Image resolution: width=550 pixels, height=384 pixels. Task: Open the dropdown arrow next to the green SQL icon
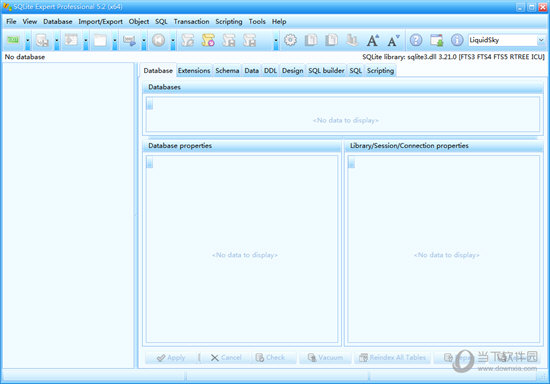27,41
